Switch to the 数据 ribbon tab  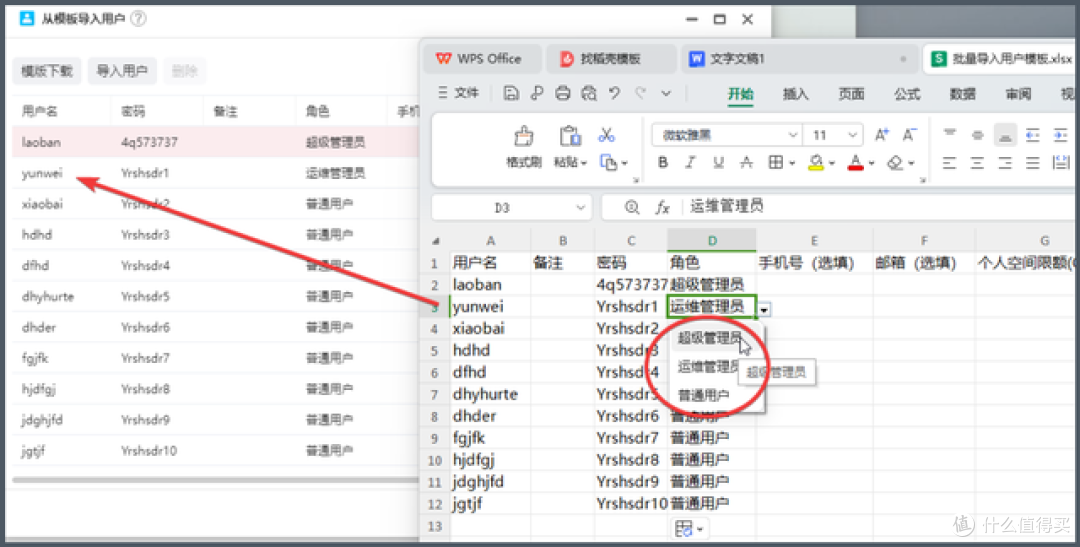pos(962,94)
